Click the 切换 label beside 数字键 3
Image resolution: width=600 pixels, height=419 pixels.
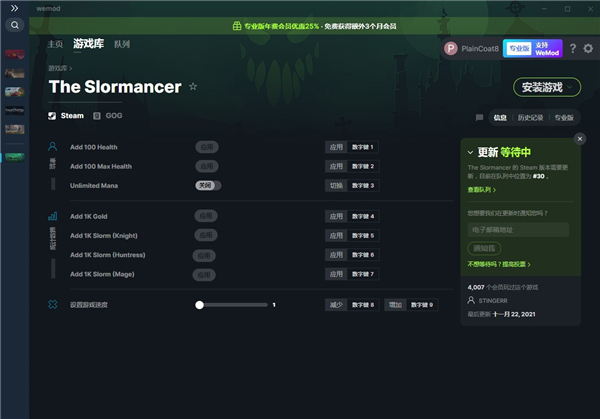pos(336,186)
